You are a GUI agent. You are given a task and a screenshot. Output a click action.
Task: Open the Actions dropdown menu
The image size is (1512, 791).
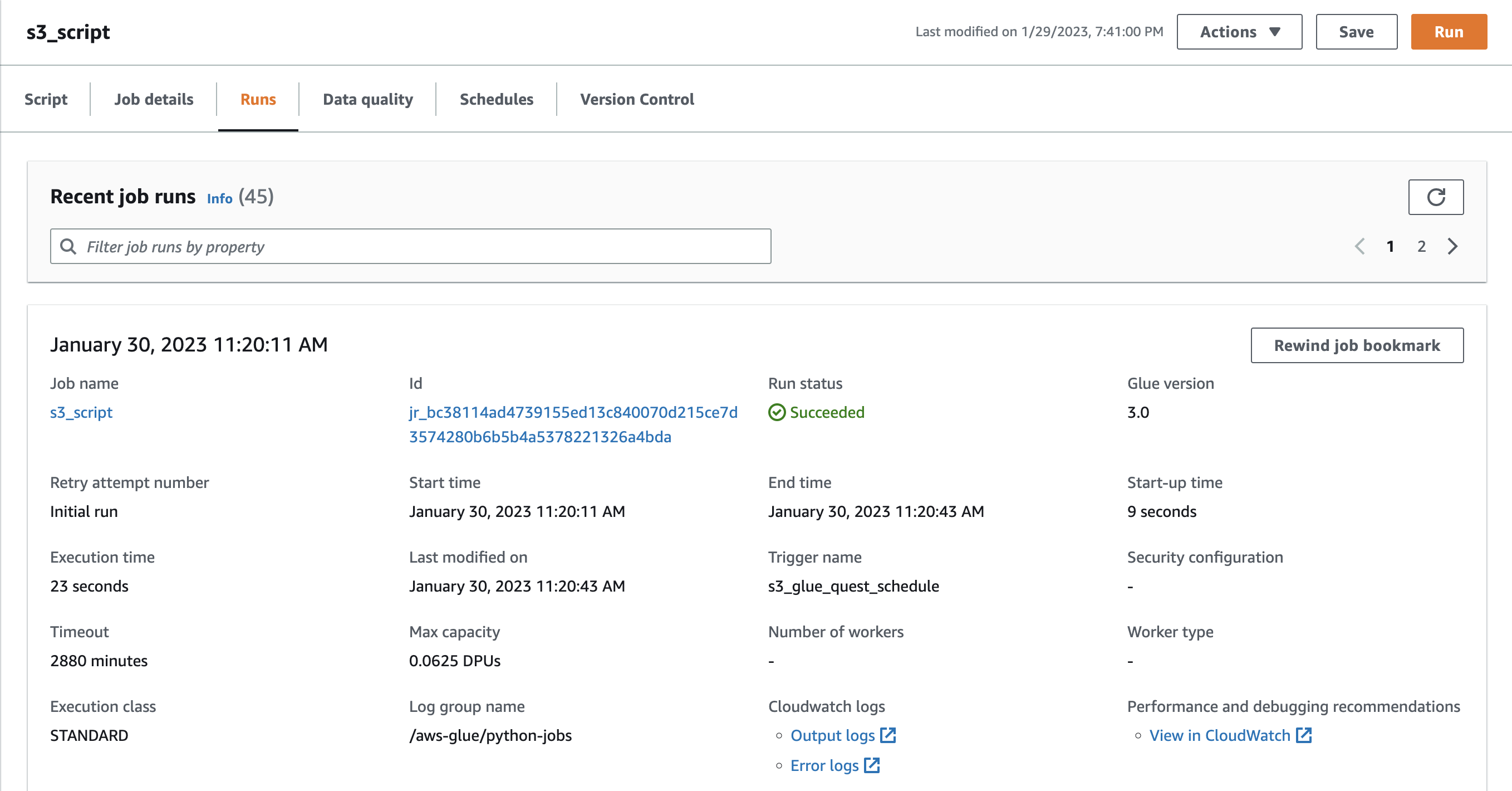tap(1239, 32)
